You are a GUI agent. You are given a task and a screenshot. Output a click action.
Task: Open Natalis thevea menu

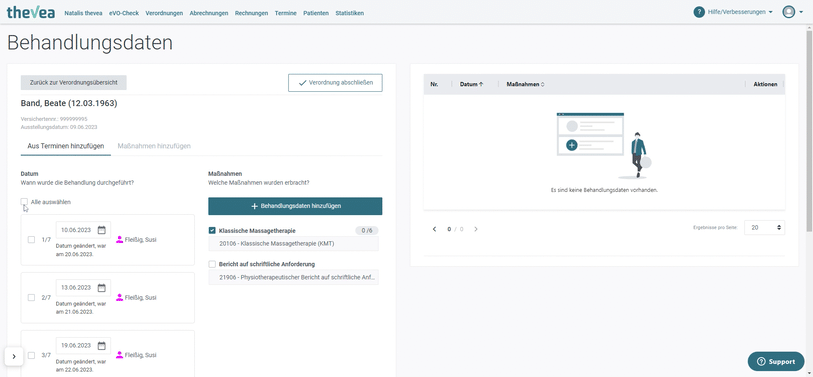click(x=83, y=13)
